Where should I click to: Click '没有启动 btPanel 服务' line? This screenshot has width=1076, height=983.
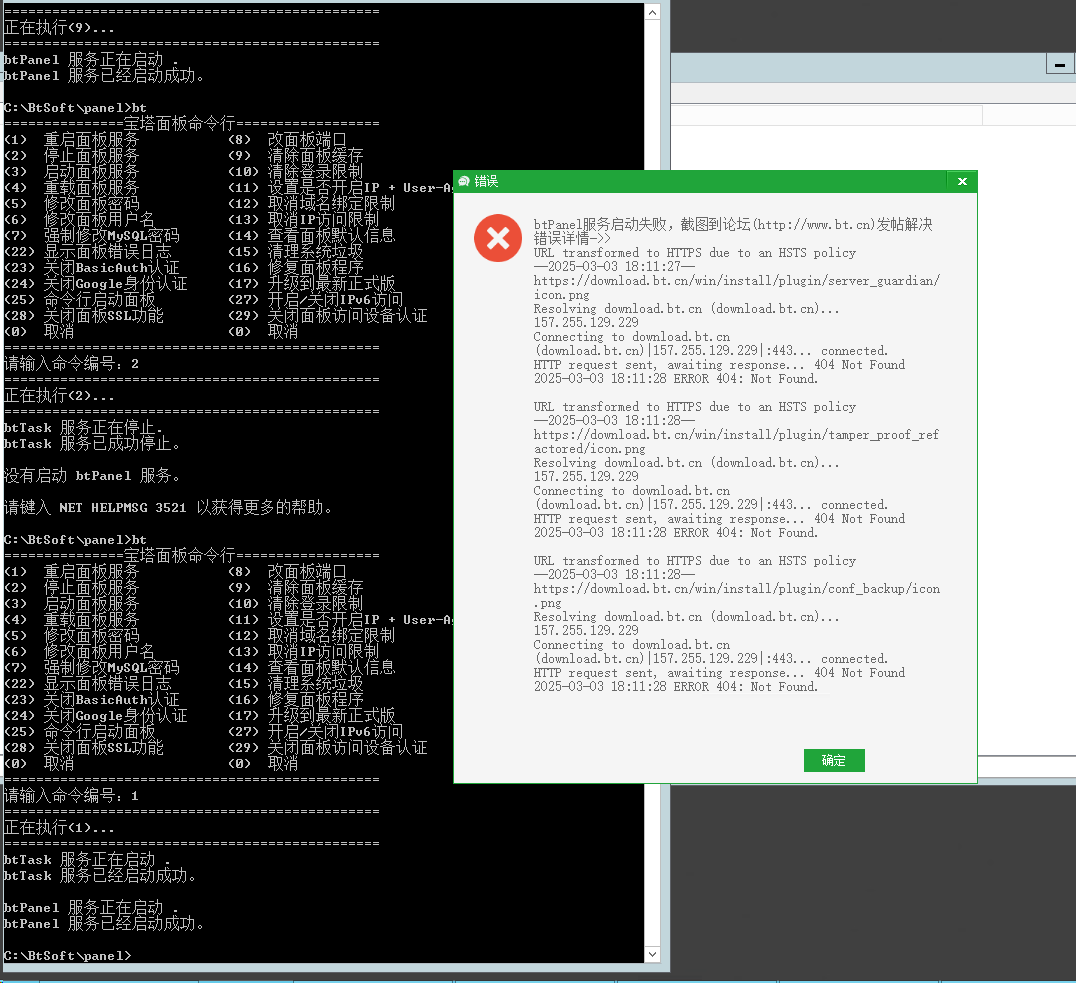pos(92,476)
